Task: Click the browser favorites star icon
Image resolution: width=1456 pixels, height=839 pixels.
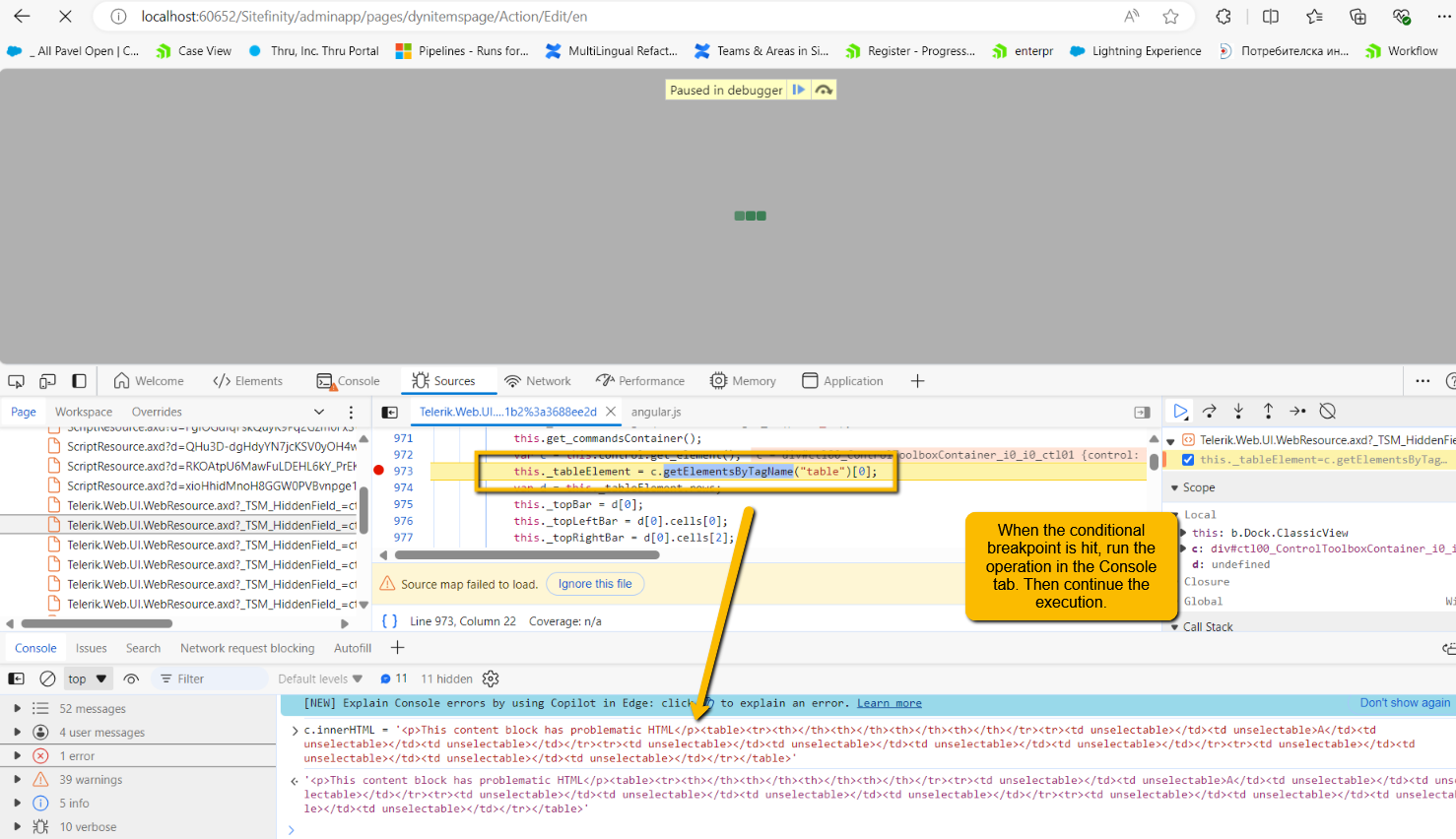Action: [1170, 17]
